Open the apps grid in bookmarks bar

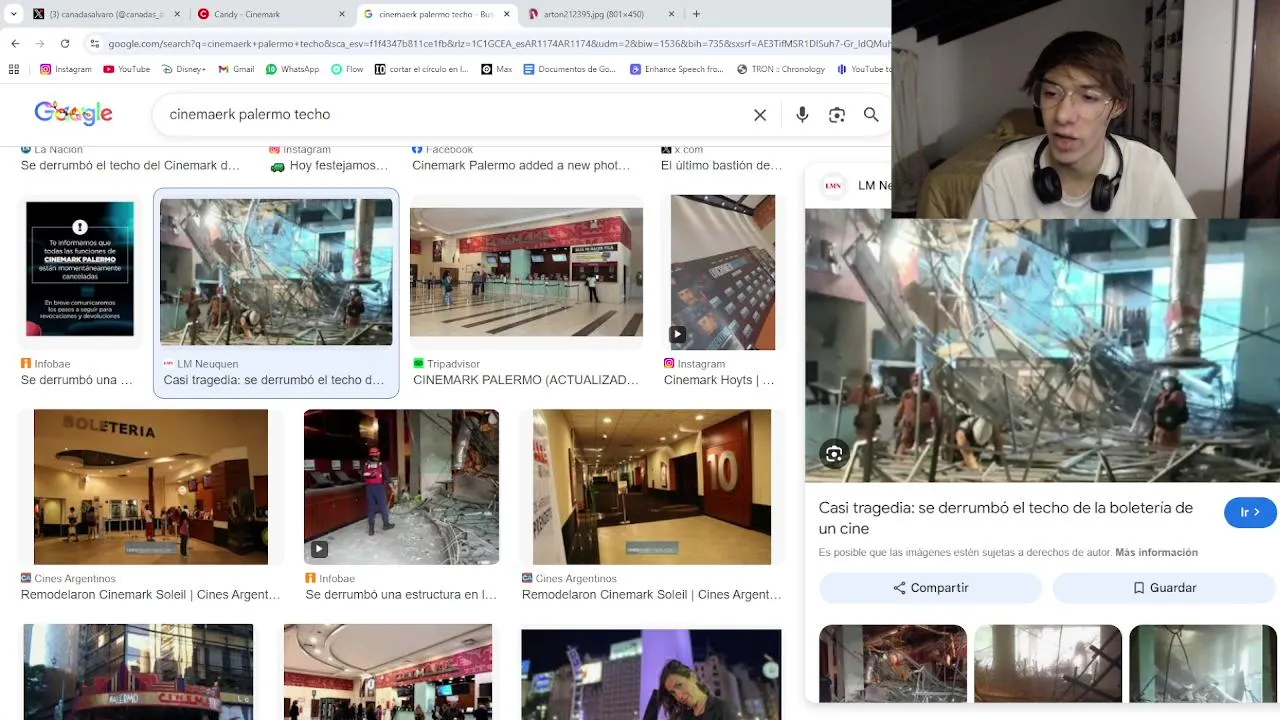click(13, 69)
